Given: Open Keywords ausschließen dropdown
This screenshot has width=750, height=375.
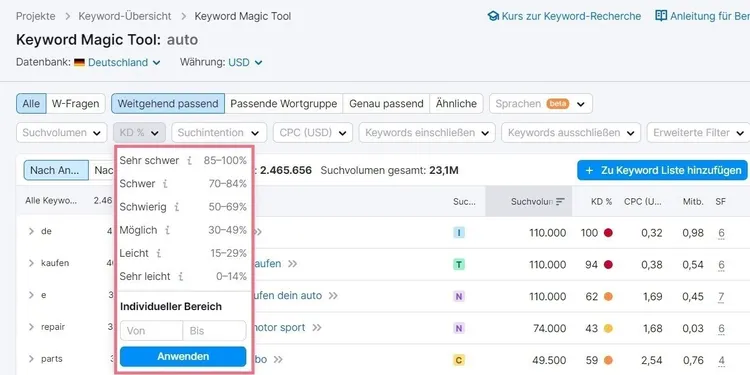Looking at the screenshot, I should click(571, 132).
